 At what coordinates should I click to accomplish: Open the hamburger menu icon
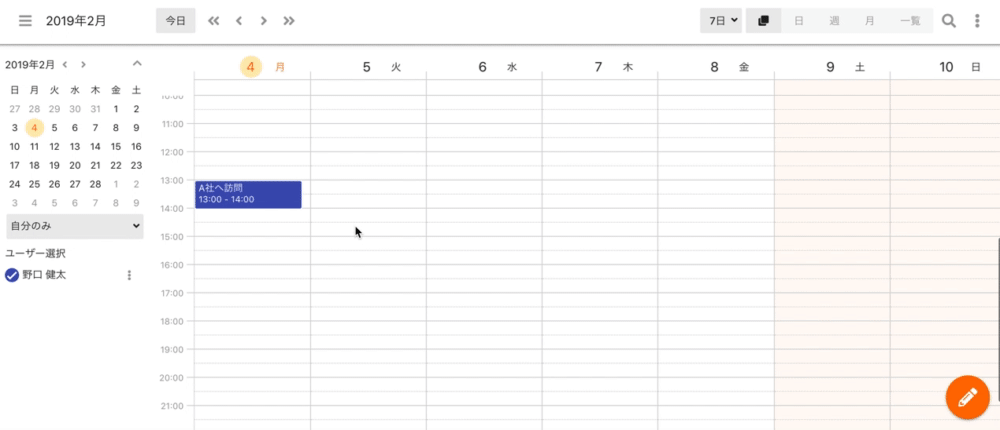[25, 21]
